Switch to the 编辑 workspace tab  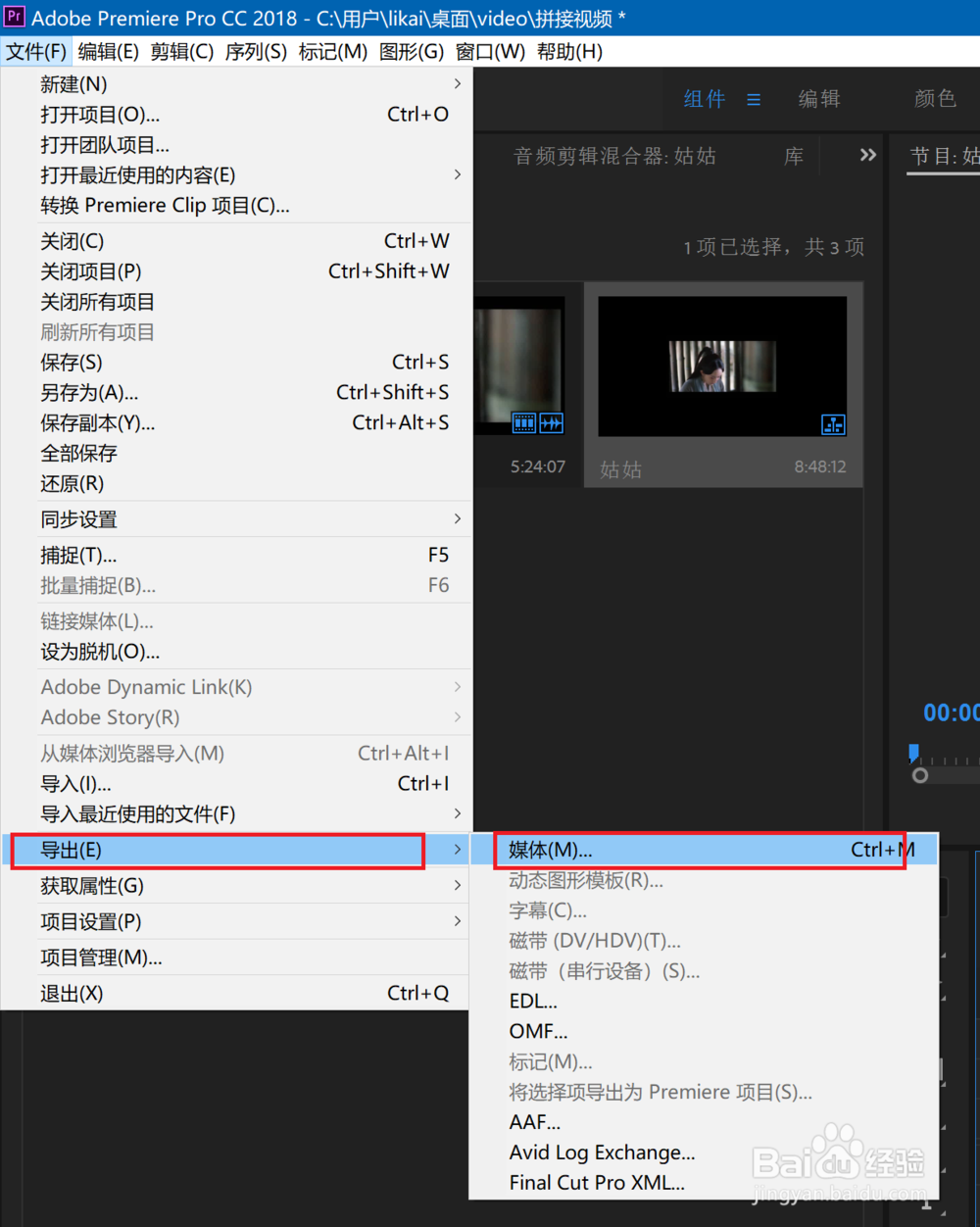[819, 99]
